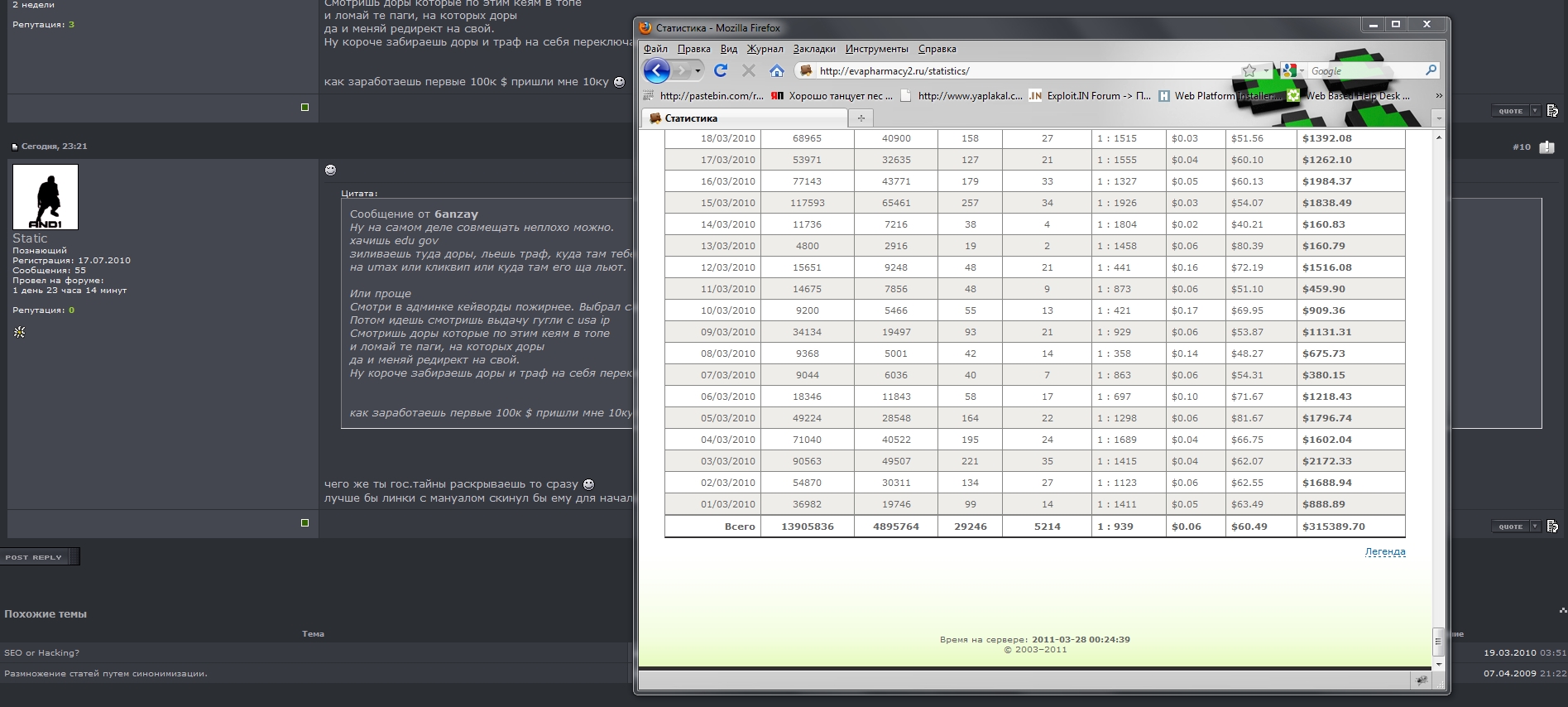Open the Хорошо танцует bookmark
The height and width of the screenshot is (707, 1568).
(832, 95)
